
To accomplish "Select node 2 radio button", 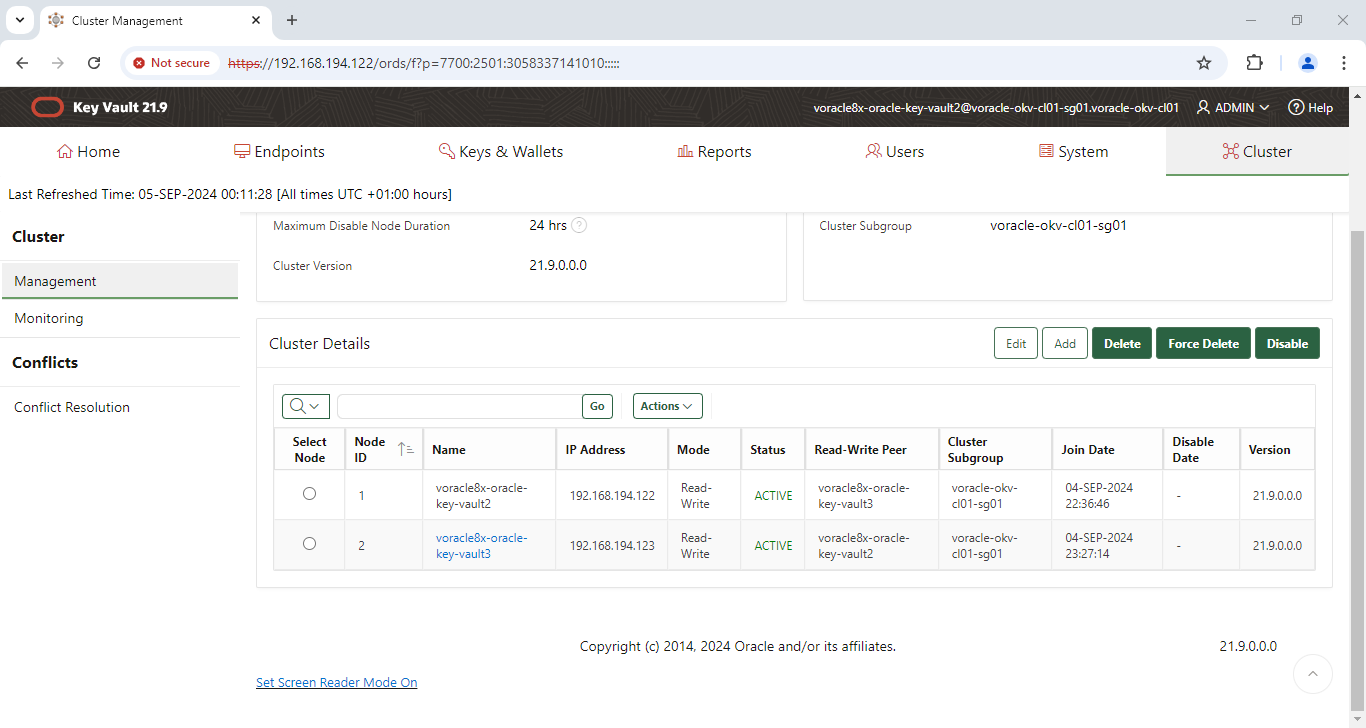I will pos(309,544).
